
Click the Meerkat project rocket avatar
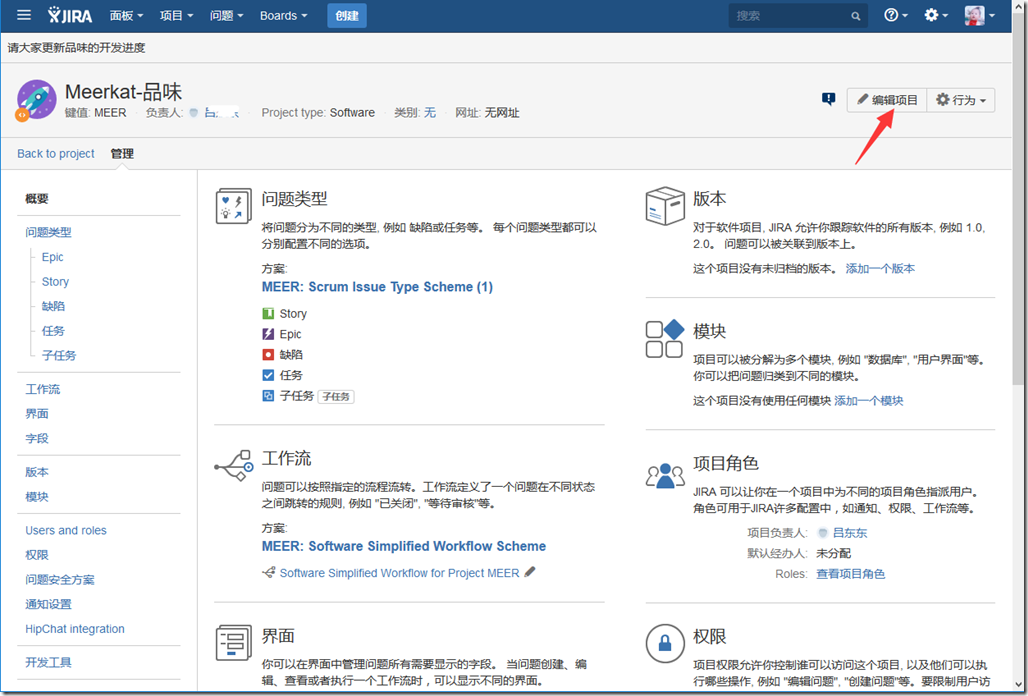36,100
